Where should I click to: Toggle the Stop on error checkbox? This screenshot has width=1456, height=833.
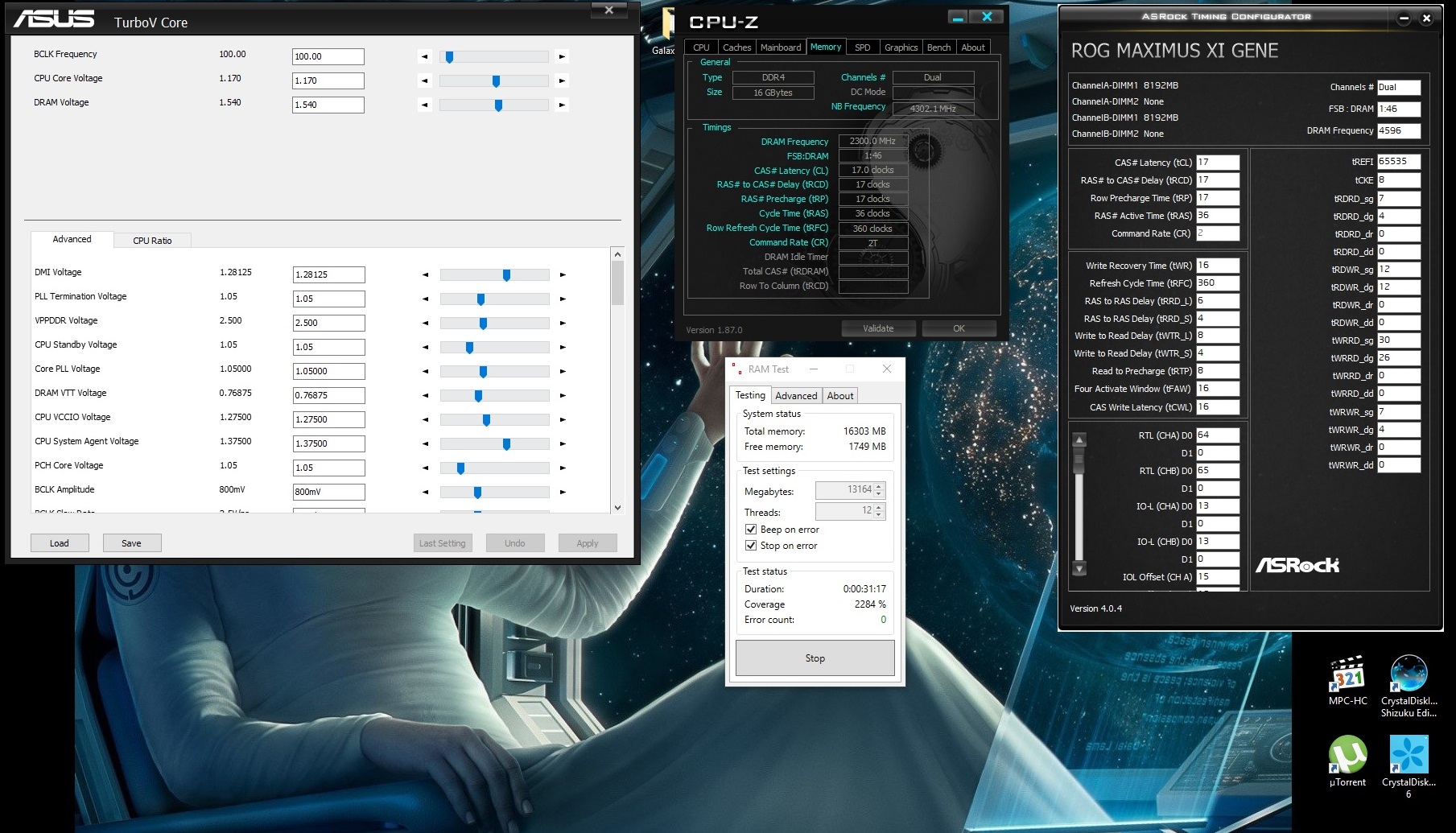pos(751,546)
